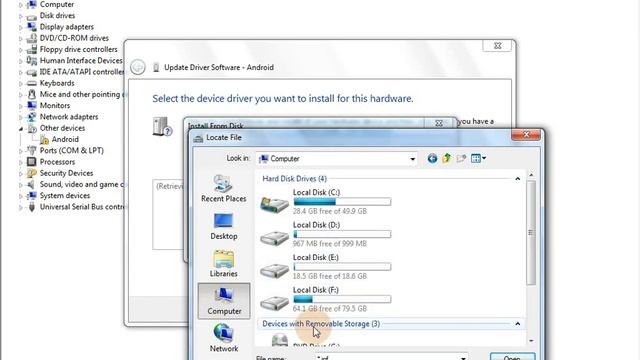The height and width of the screenshot is (360, 640).
Task: Click Hard Disk Drives (4) group header
Action: click(294, 179)
